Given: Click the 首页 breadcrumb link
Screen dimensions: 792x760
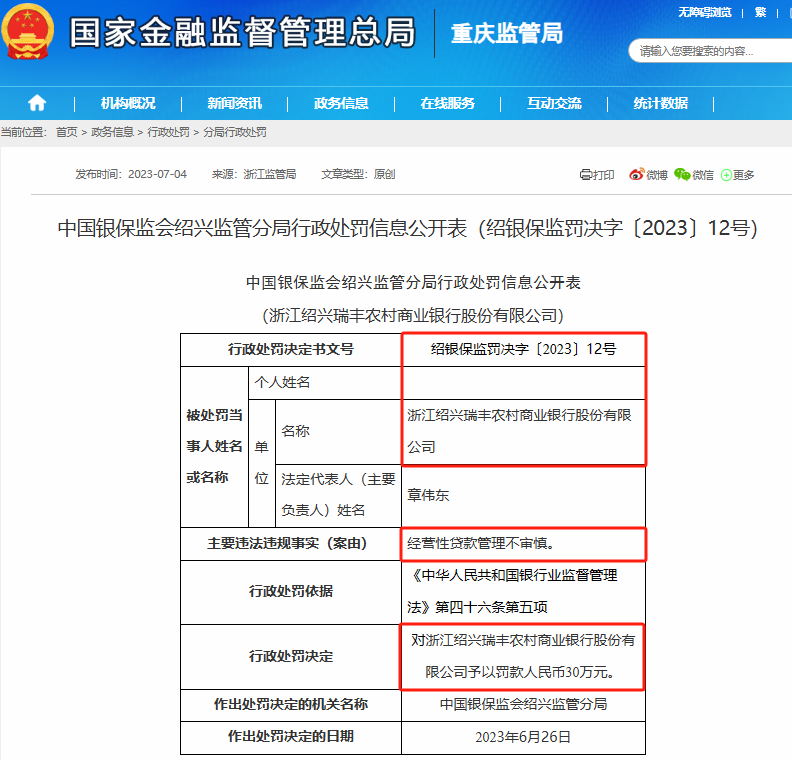Looking at the screenshot, I should click(66, 132).
